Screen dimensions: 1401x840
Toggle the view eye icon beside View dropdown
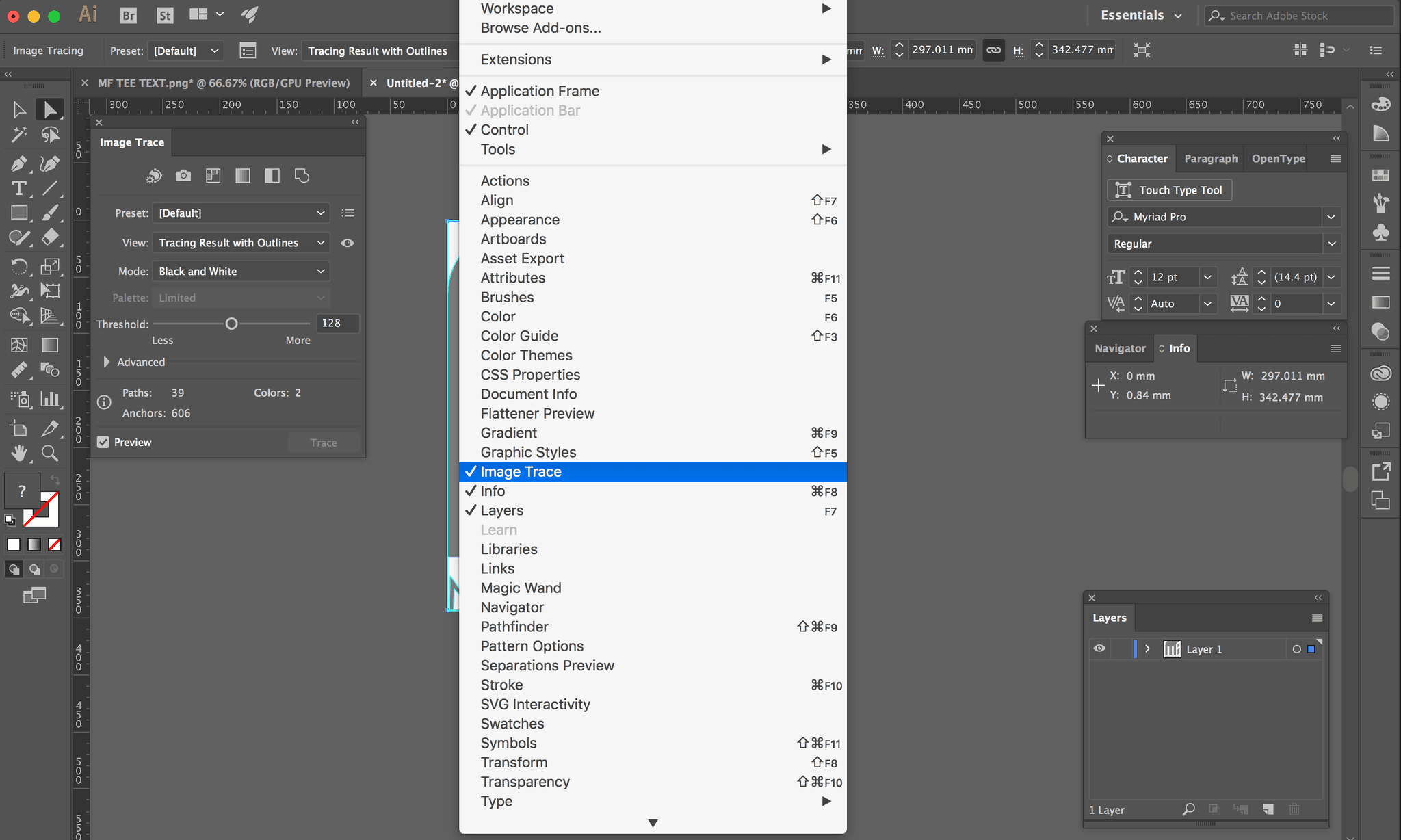tap(348, 243)
